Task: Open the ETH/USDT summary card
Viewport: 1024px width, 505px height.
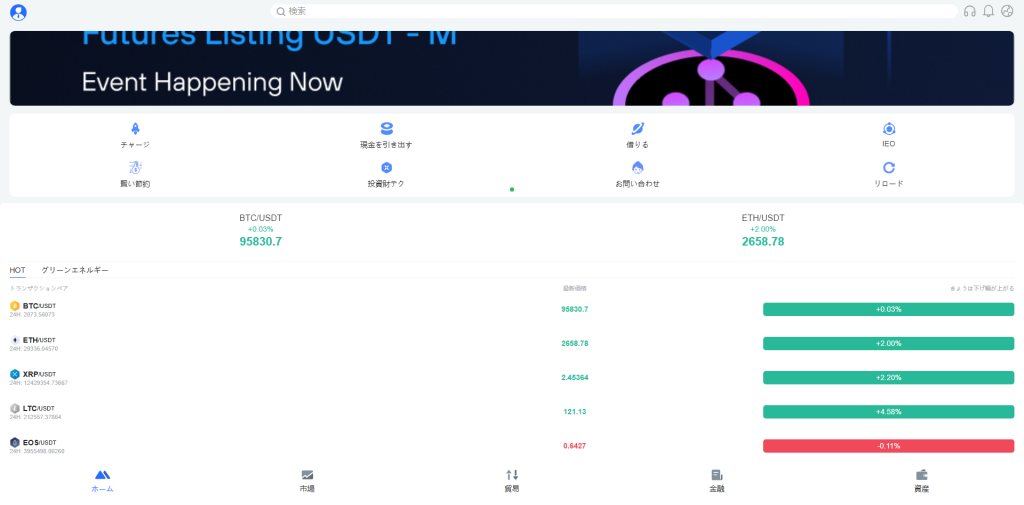Action: pyautogui.click(x=763, y=230)
